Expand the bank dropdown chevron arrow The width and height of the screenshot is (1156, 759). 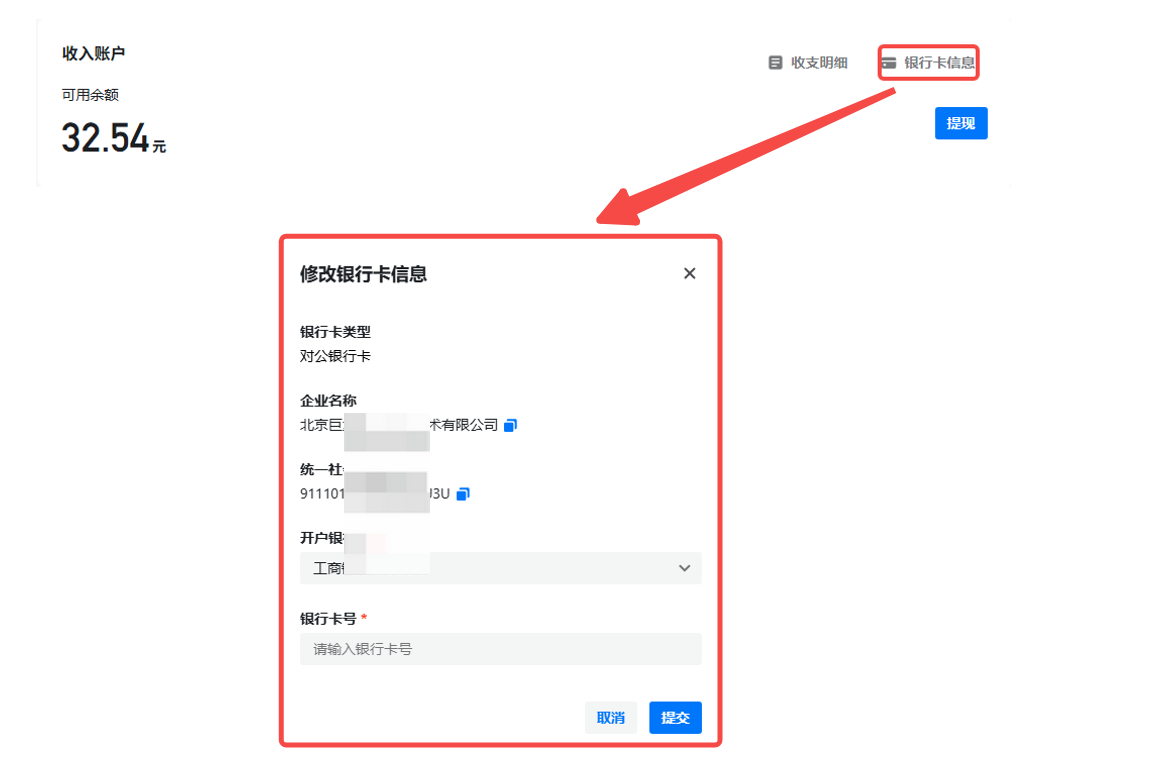coord(684,568)
